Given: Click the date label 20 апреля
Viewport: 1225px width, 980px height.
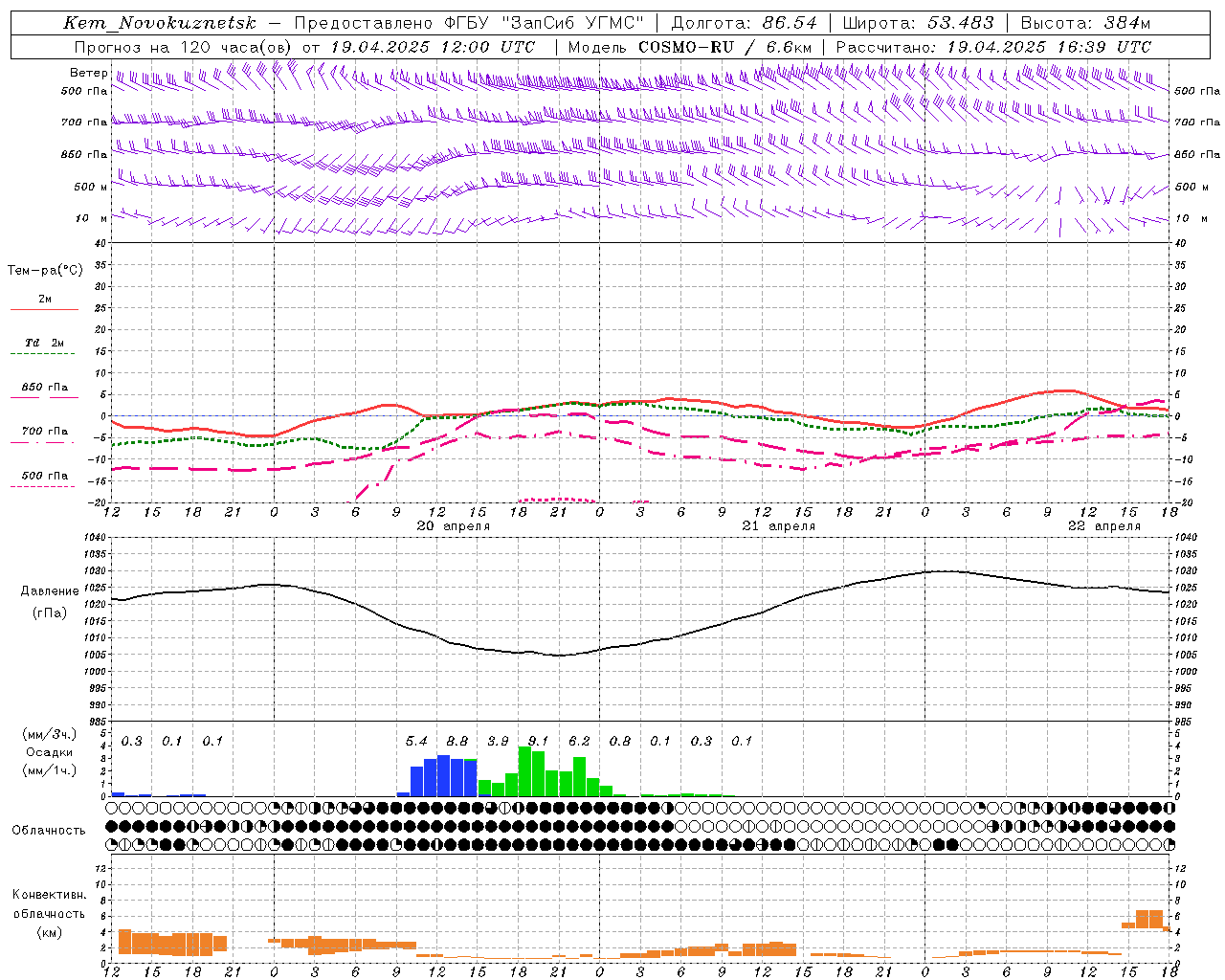Looking at the screenshot, I should point(454,526).
